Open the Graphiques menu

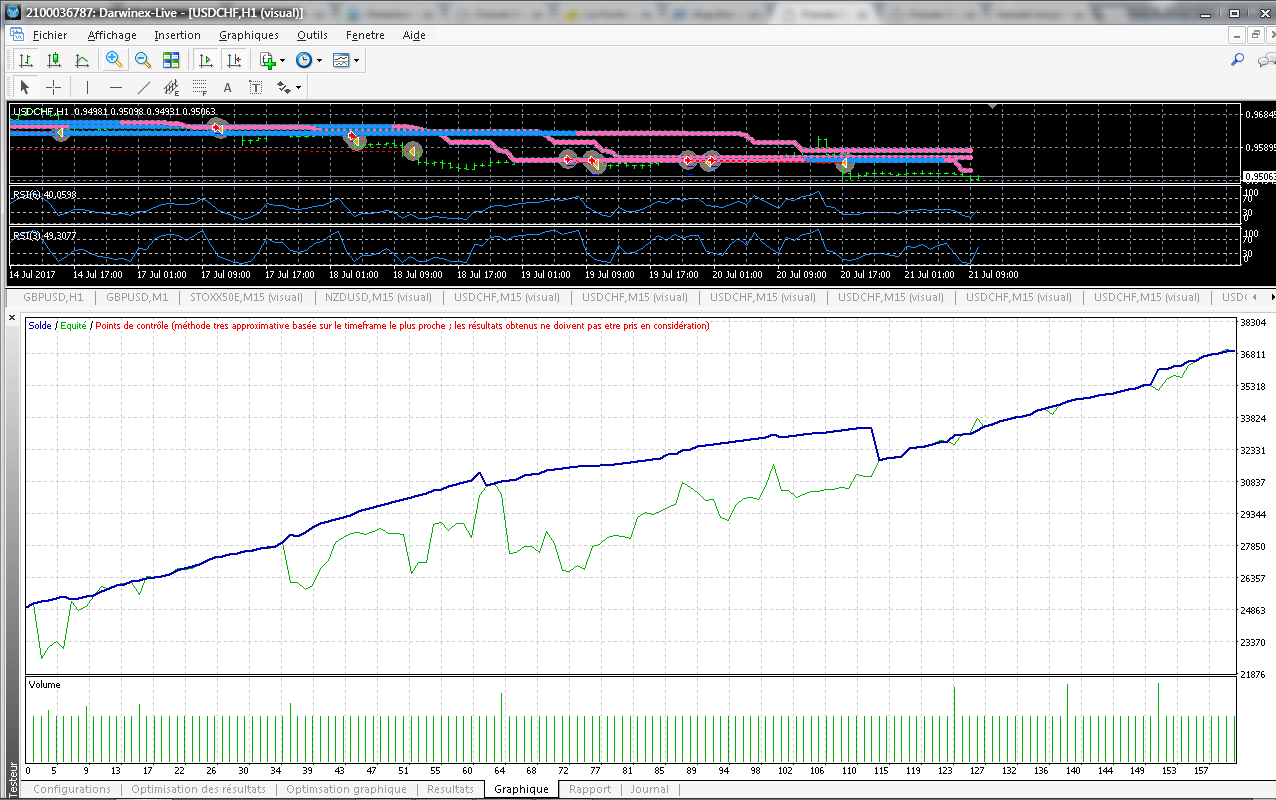(x=248, y=35)
